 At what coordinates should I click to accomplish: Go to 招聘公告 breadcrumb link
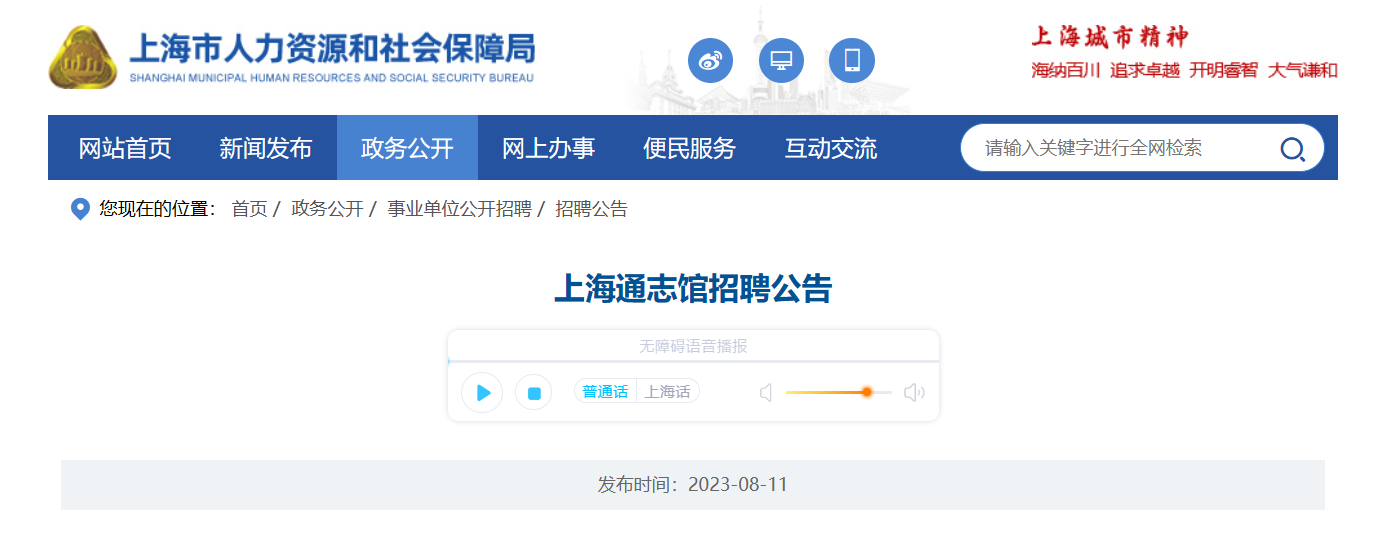click(x=591, y=209)
